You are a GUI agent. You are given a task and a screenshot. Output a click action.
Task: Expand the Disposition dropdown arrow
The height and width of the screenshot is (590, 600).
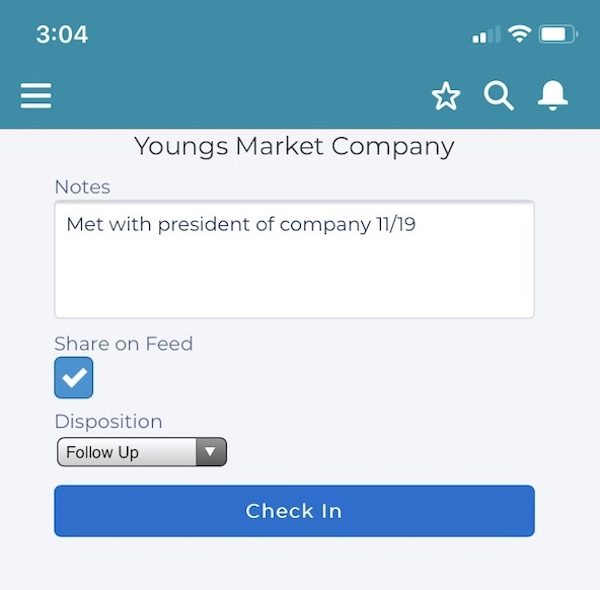(211, 452)
